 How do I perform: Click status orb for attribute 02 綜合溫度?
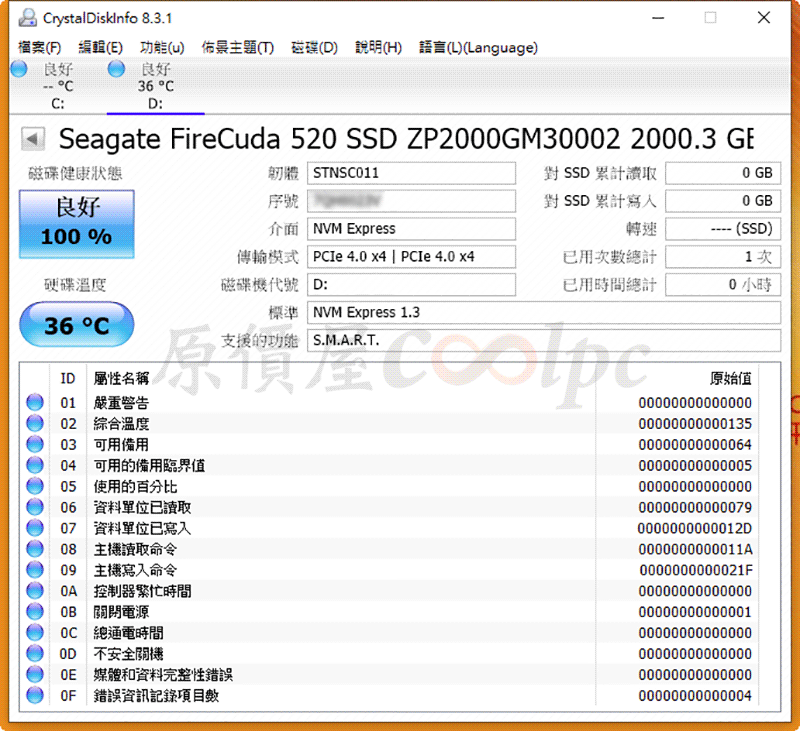click(x=35, y=423)
